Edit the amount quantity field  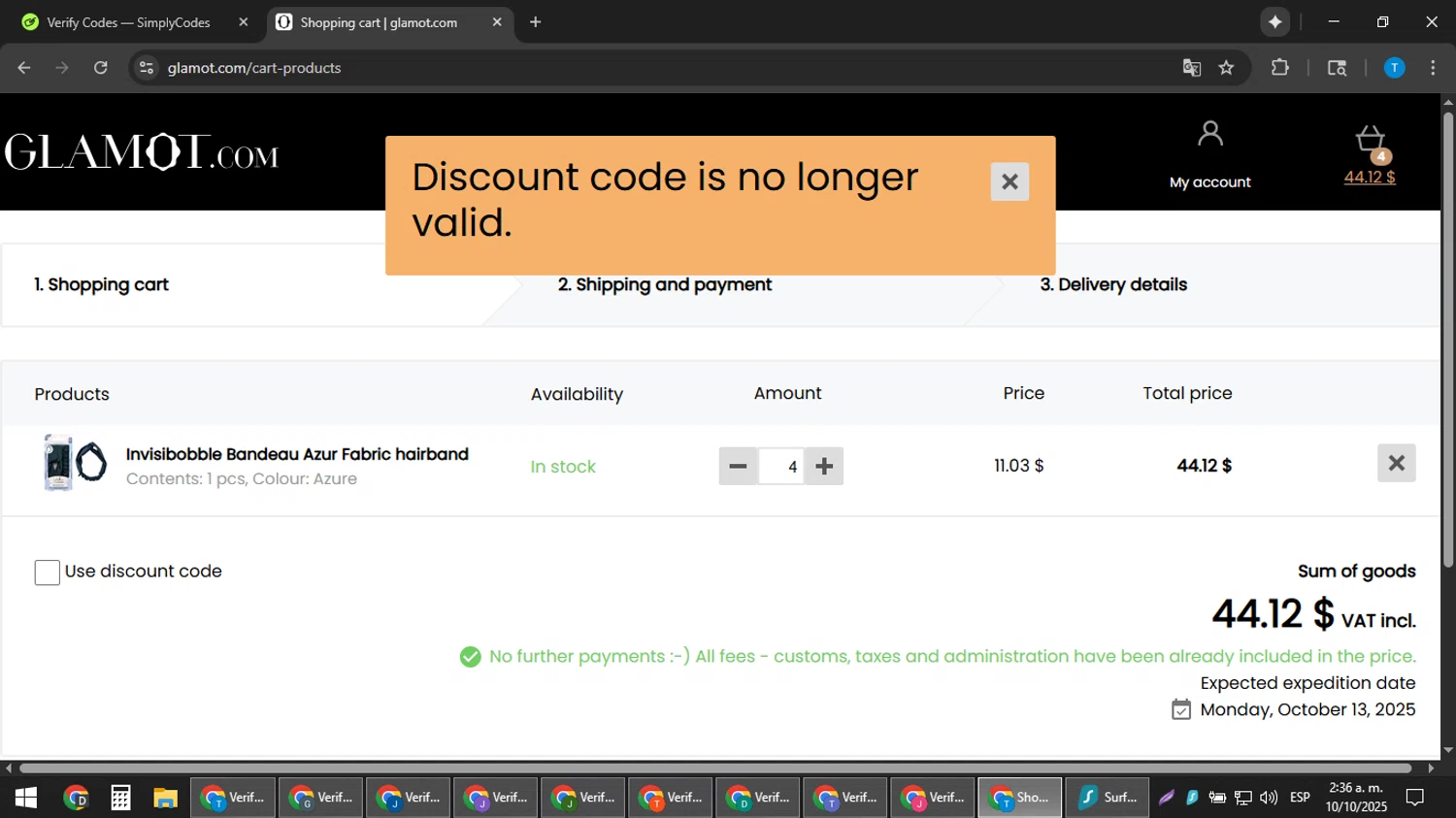(781, 466)
